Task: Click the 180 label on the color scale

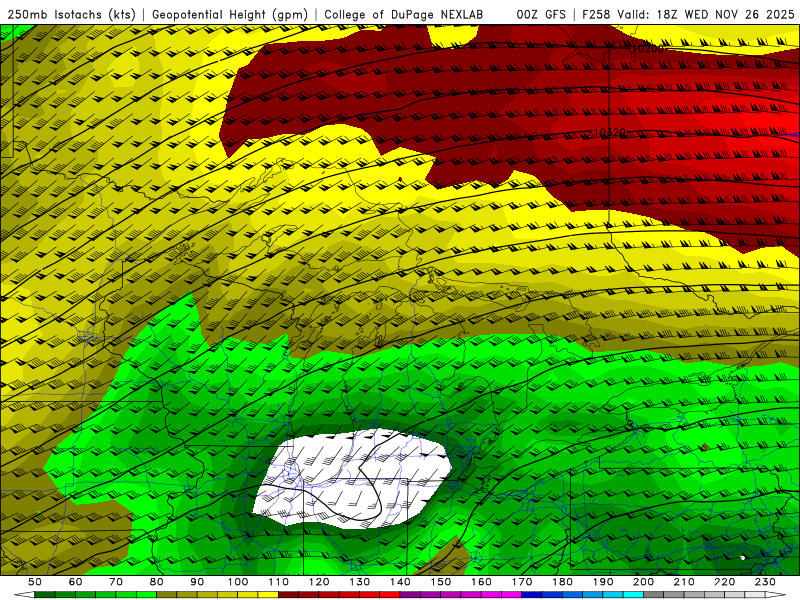Action: click(x=562, y=582)
